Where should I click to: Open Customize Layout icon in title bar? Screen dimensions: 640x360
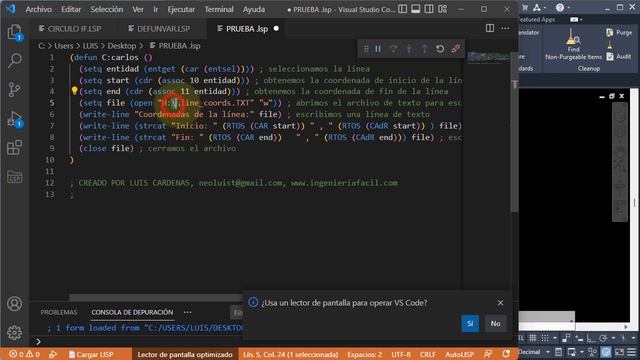click(442, 9)
